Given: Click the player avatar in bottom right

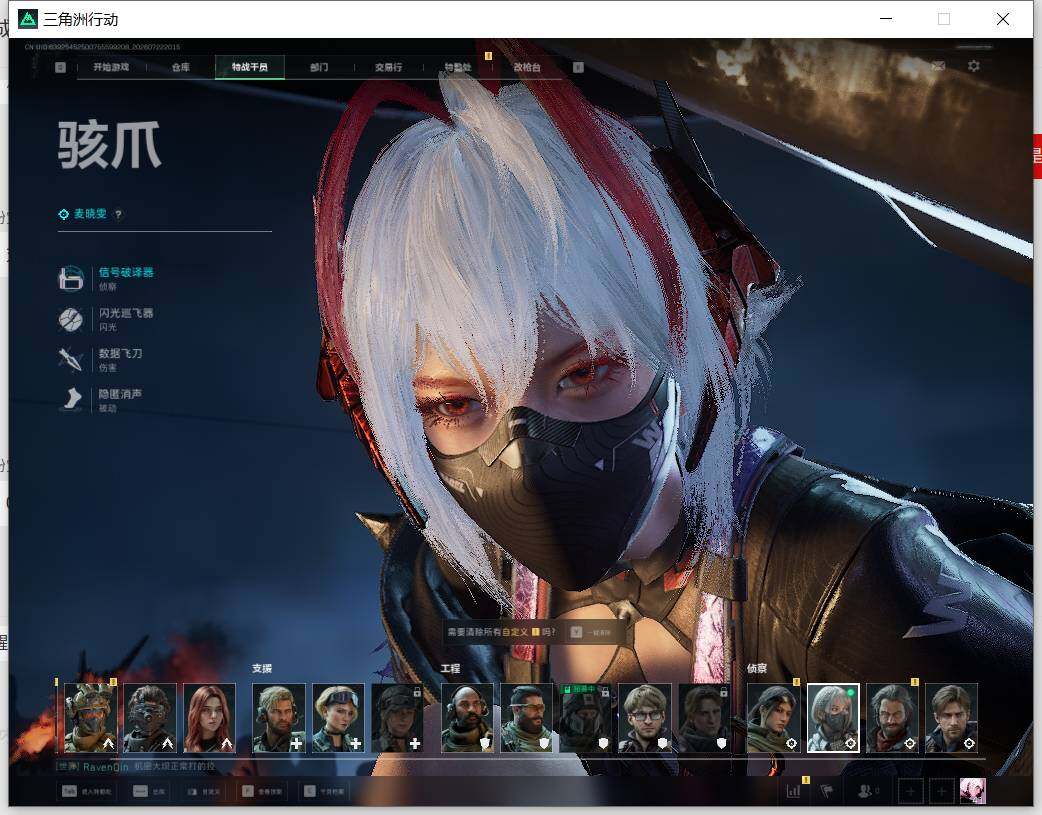Looking at the screenshot, I should coord(973,791).
